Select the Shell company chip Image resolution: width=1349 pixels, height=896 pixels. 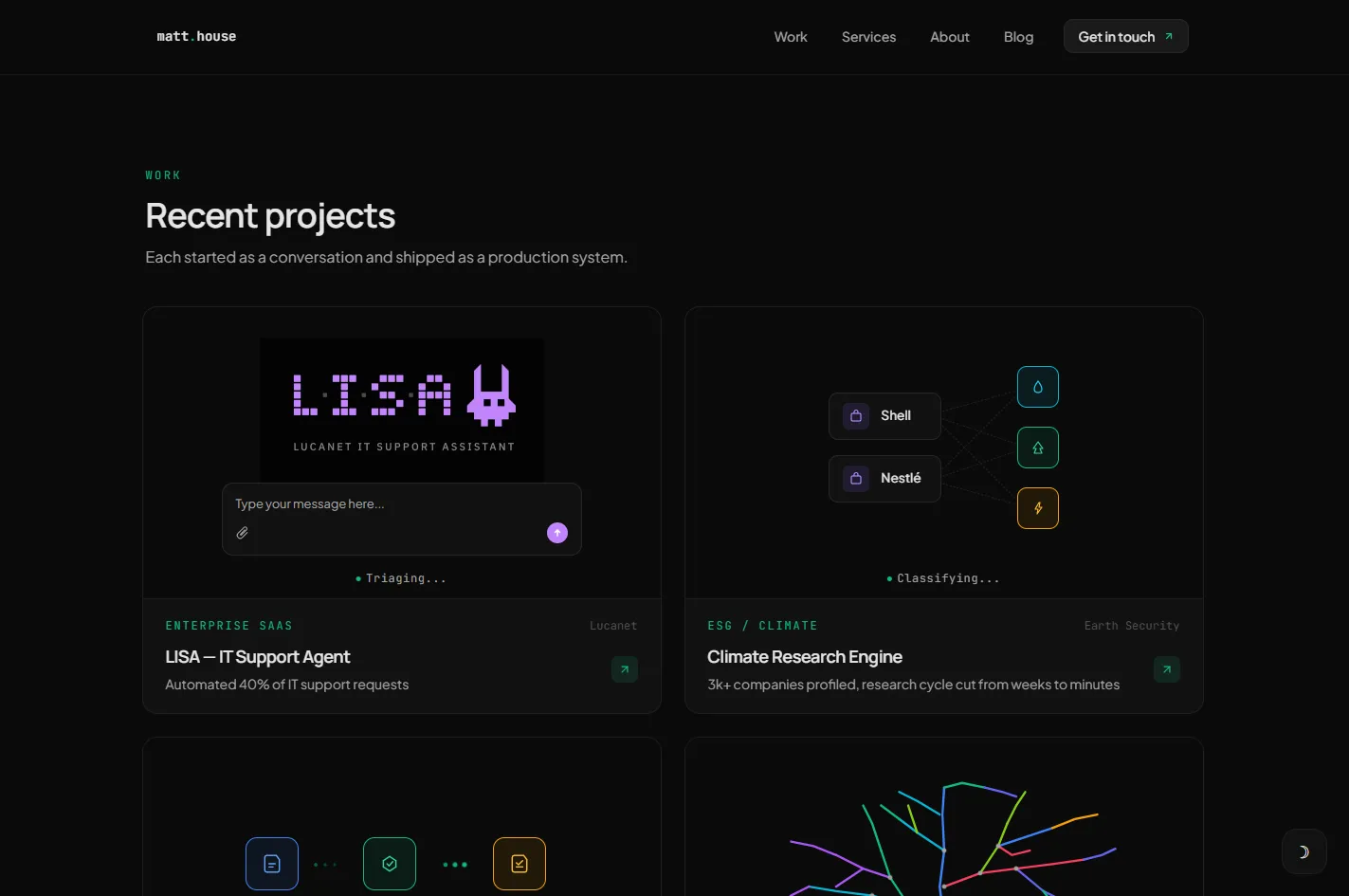[x=884, y=416]
